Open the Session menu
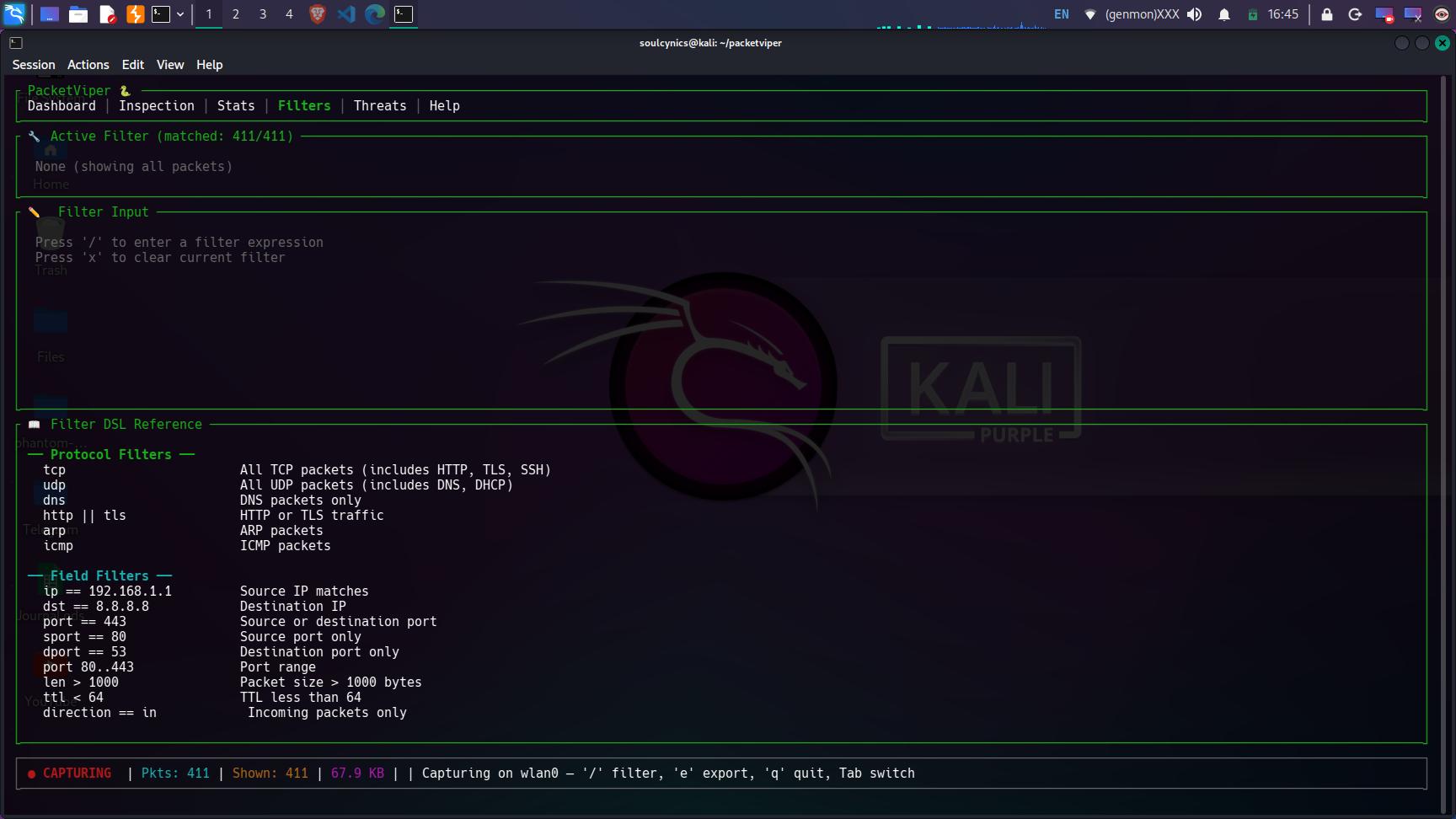Viewport: 1456px width, 819px height. [34, 65]
